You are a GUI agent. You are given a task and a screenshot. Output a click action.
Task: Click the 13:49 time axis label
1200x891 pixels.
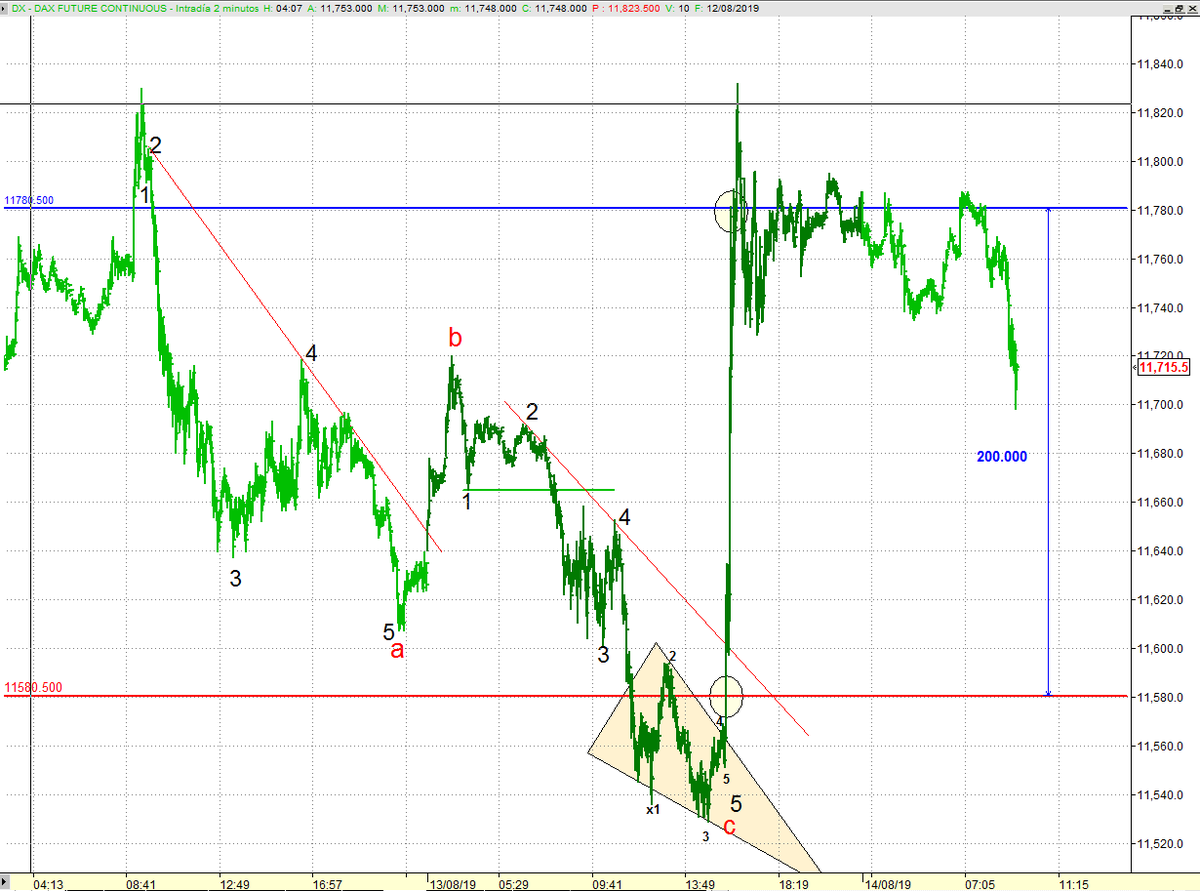701,884
